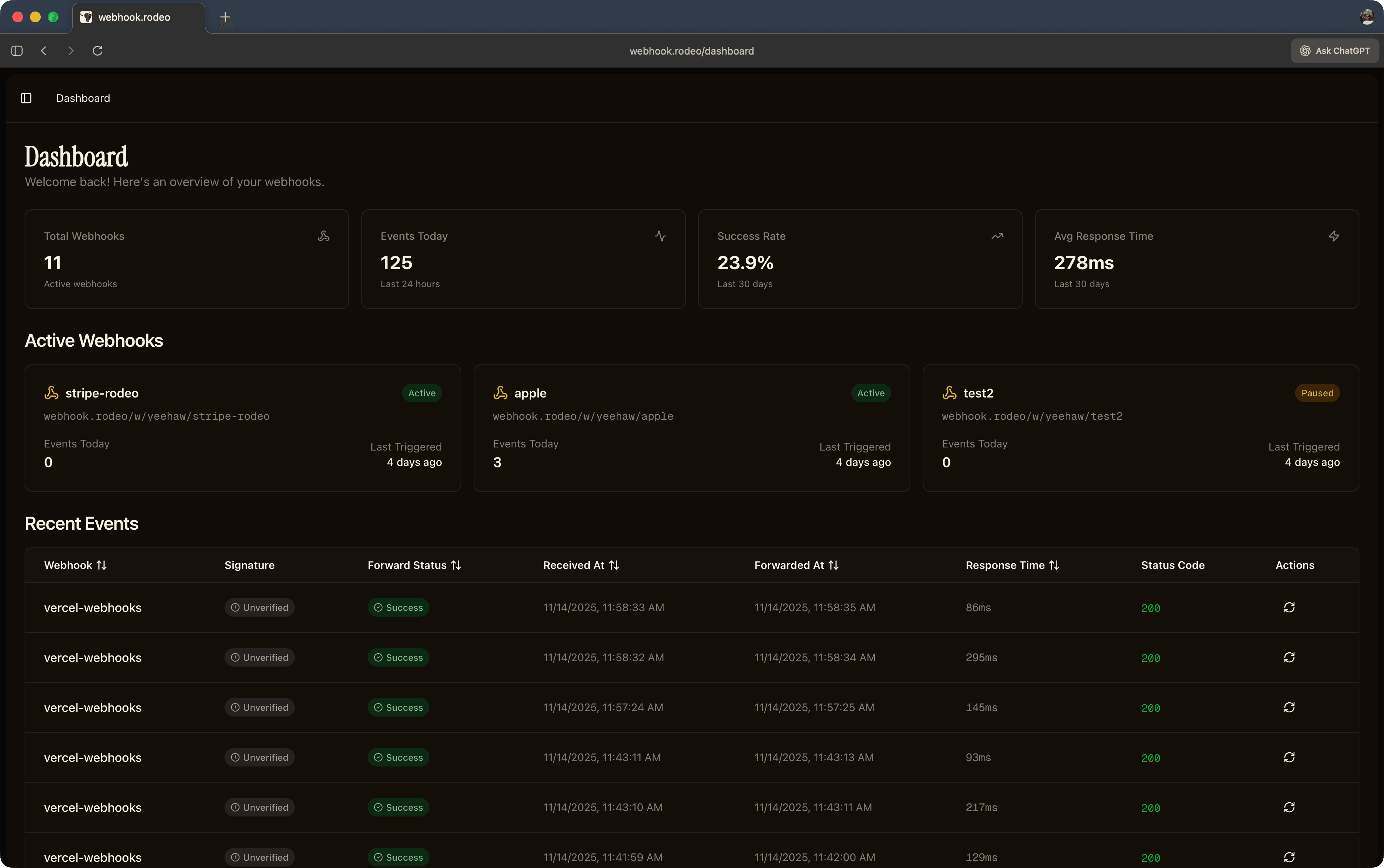This screenshot has width=1384, height=868.
Task: Sort by Response Time
Action: click(1012, 565)
